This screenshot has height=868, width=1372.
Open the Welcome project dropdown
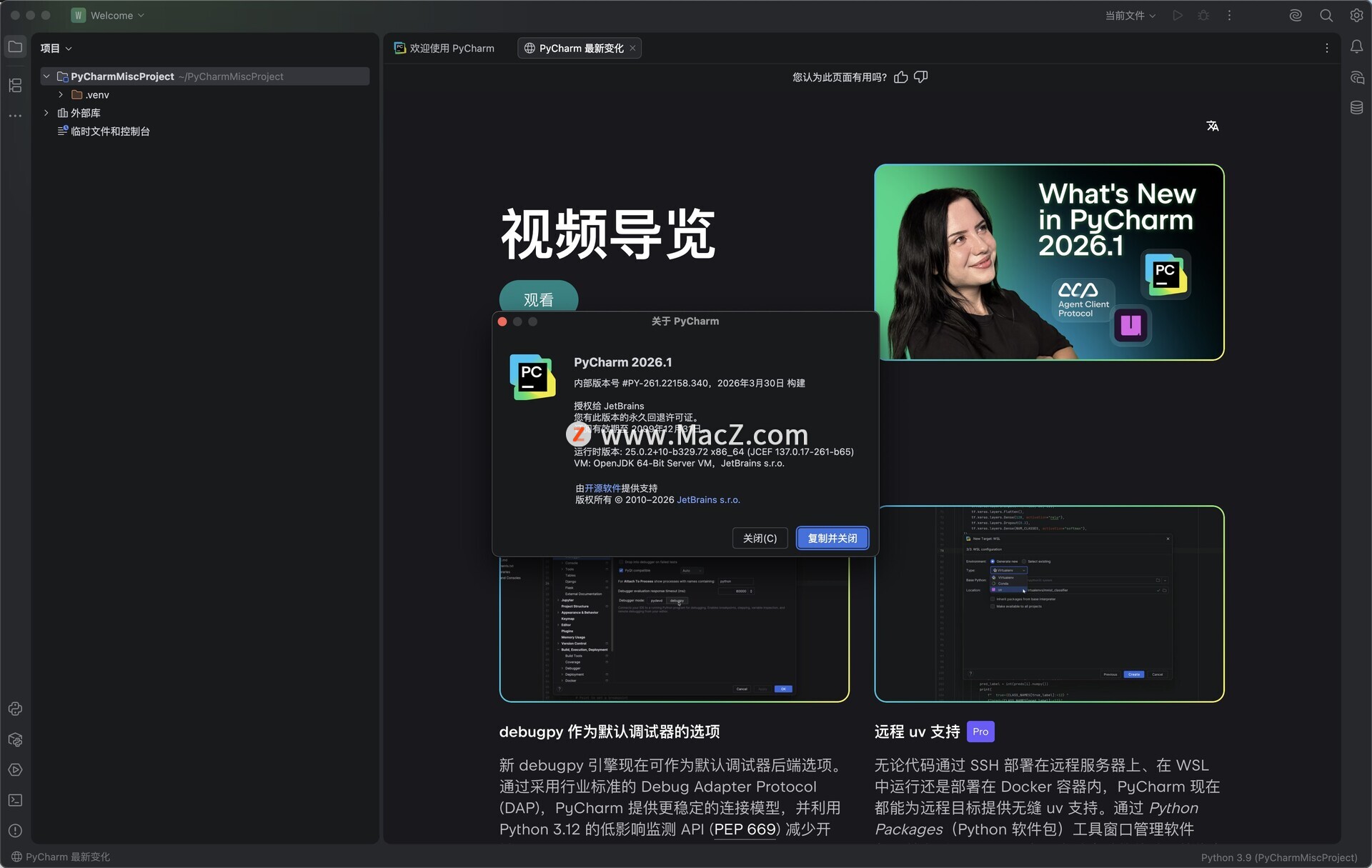[x=111, y=16]
